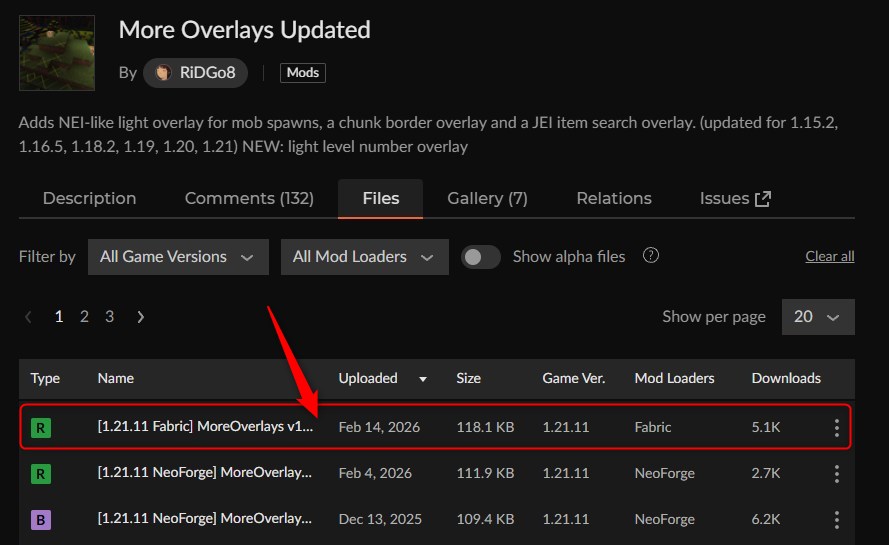Go to next page with right chevron
Image resolution: width=889 pixels, height=545 pixels.
coord(141,317)
